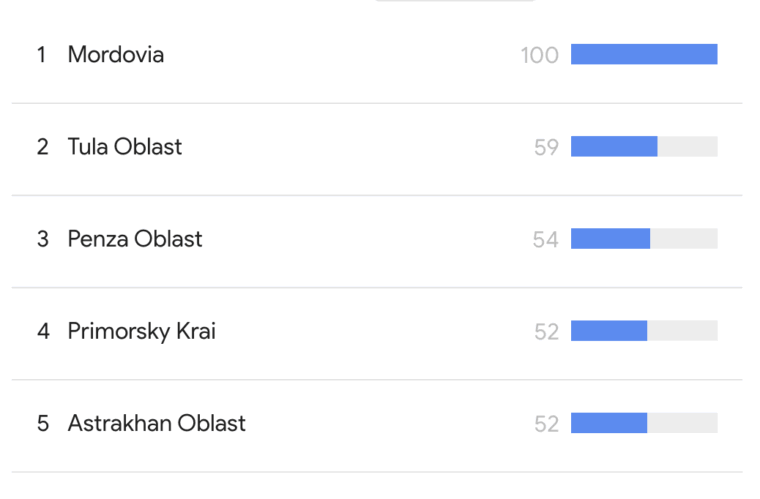Open Primorsky Krai region entry
The height and width of the screenshot is (499, 760).
pyautogui.click(x=141, y=331)
